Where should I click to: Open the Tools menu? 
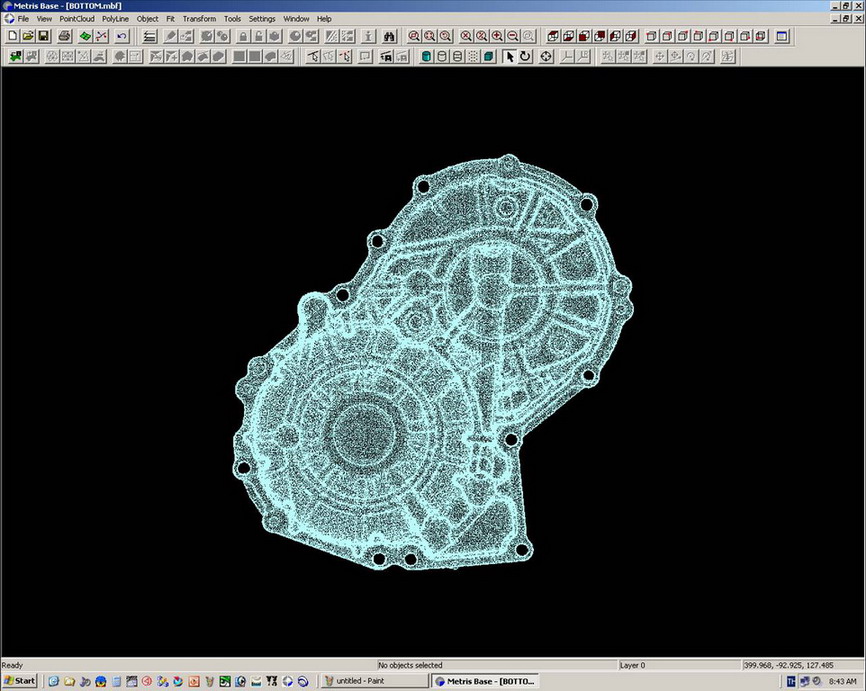(233, 19)
